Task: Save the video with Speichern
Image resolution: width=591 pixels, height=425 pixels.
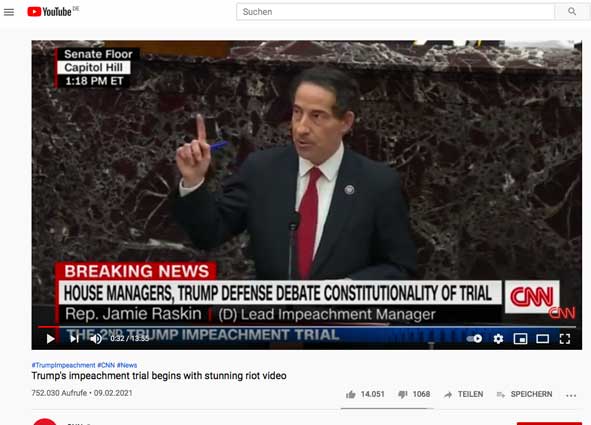Action: click(524, 394)
